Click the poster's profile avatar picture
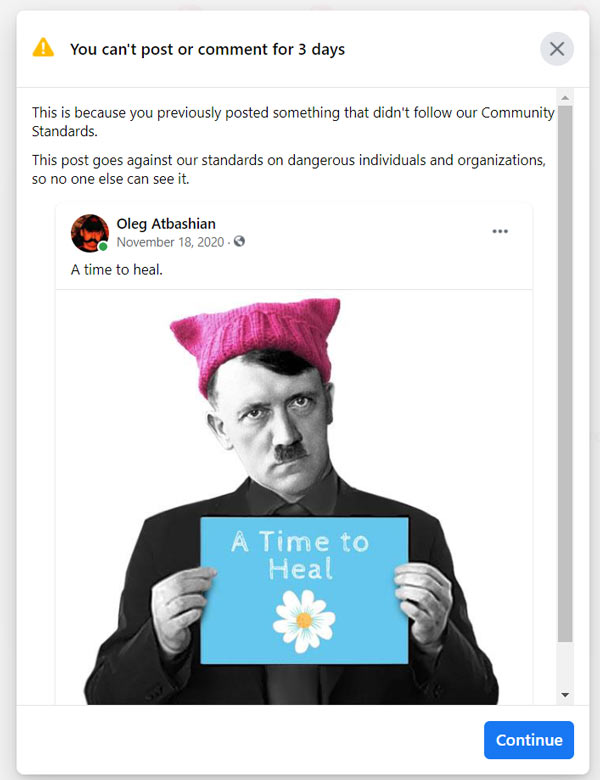600x780 pixels. tap(90, 233)
